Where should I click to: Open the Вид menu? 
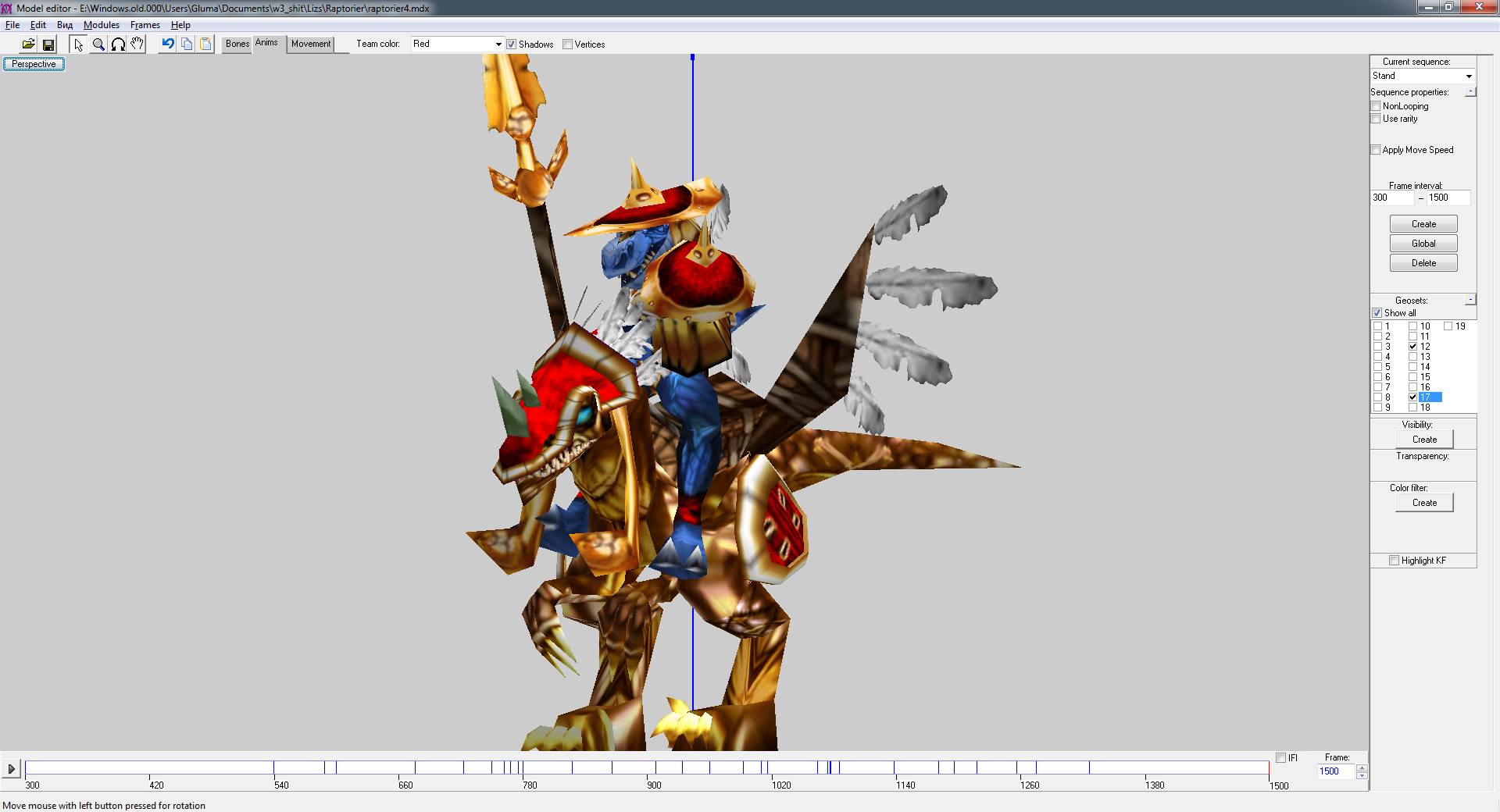click(x=65, y=25)
